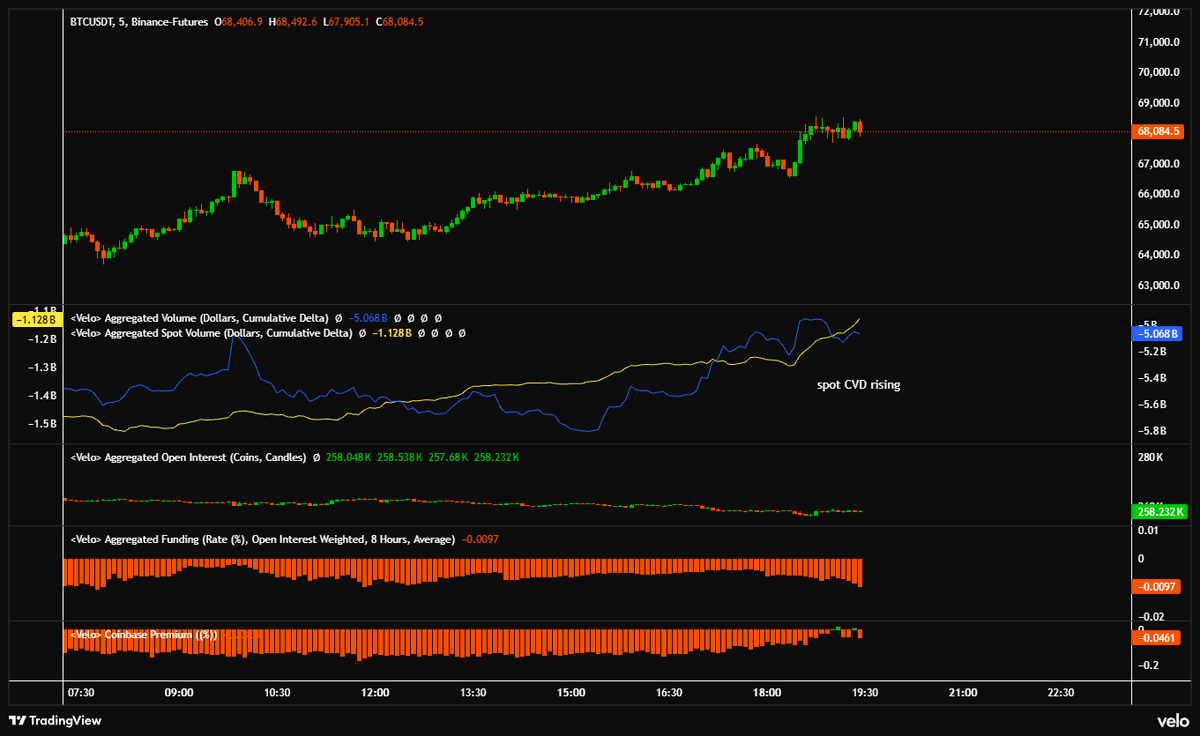Click the 71,000.0 price axis label

[x=1159, y=42]
